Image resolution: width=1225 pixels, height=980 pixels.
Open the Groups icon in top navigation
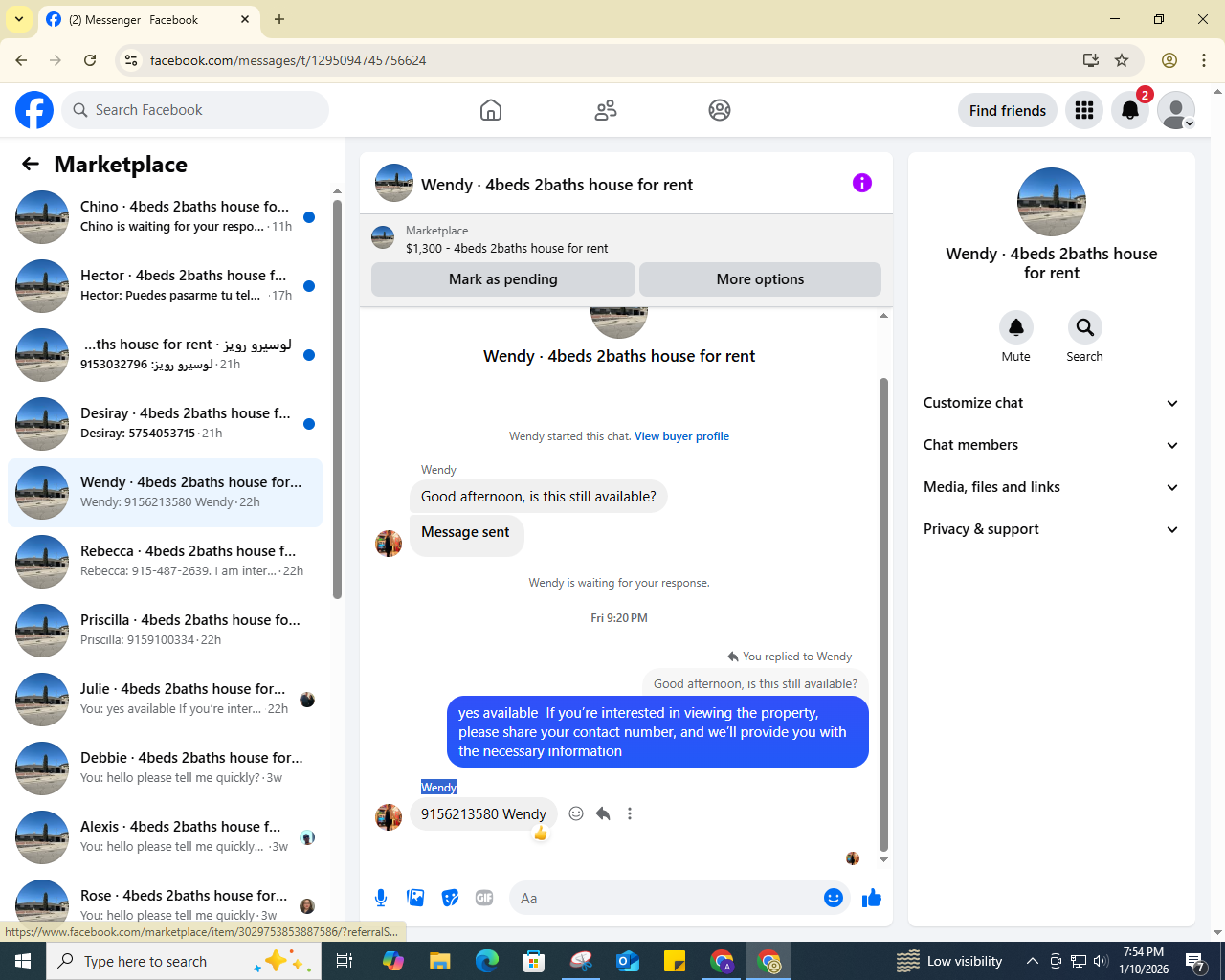tap(720, 110)
